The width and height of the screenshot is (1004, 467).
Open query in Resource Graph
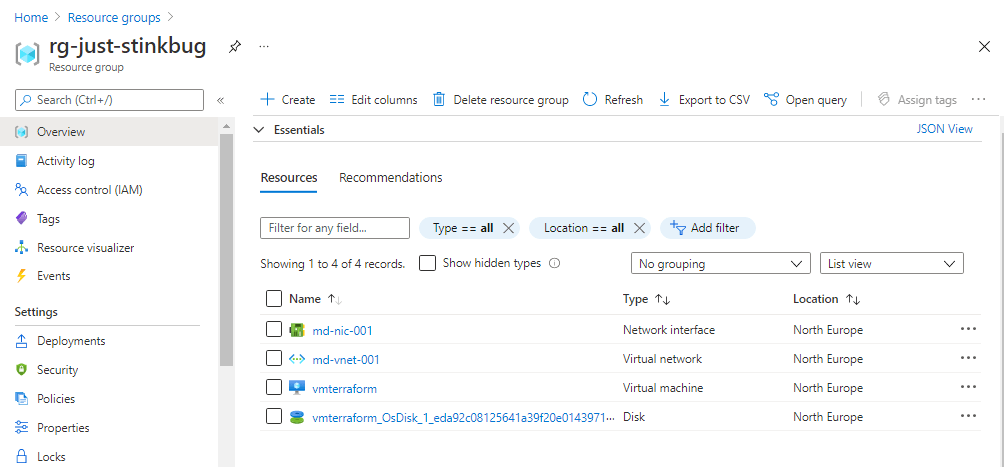pos(805,100)
